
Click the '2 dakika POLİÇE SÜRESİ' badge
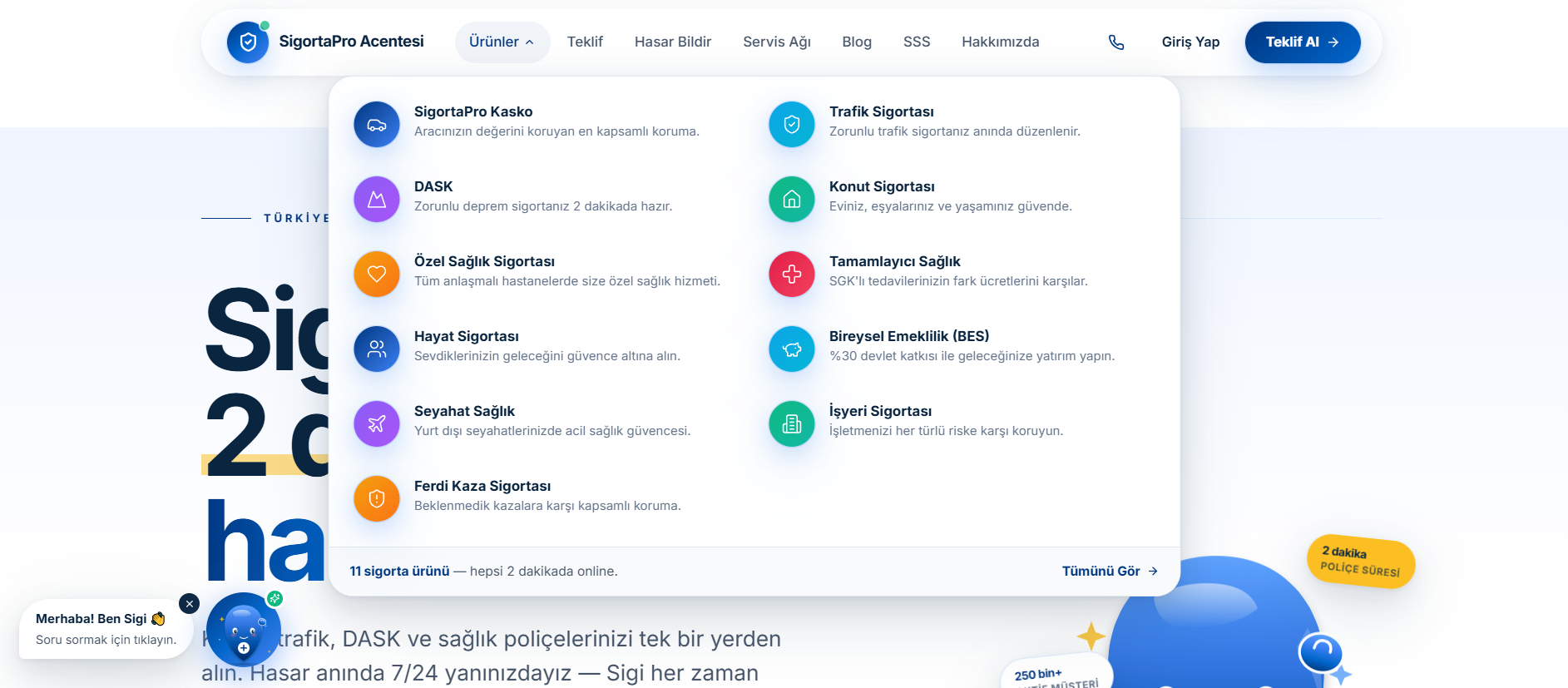(x=1361, y=562)
